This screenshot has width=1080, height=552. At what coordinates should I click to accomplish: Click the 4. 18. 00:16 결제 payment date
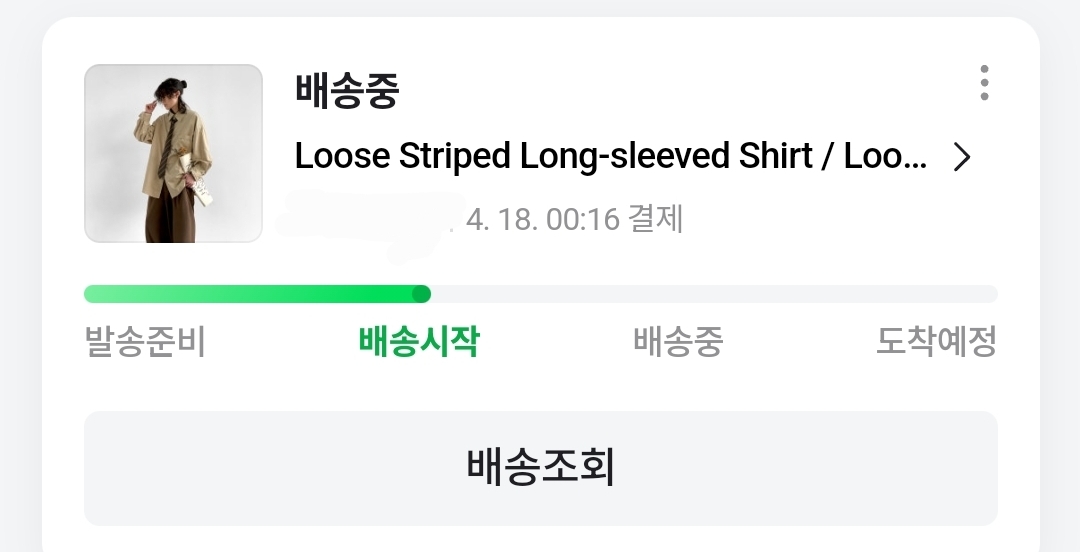[574, 219]
